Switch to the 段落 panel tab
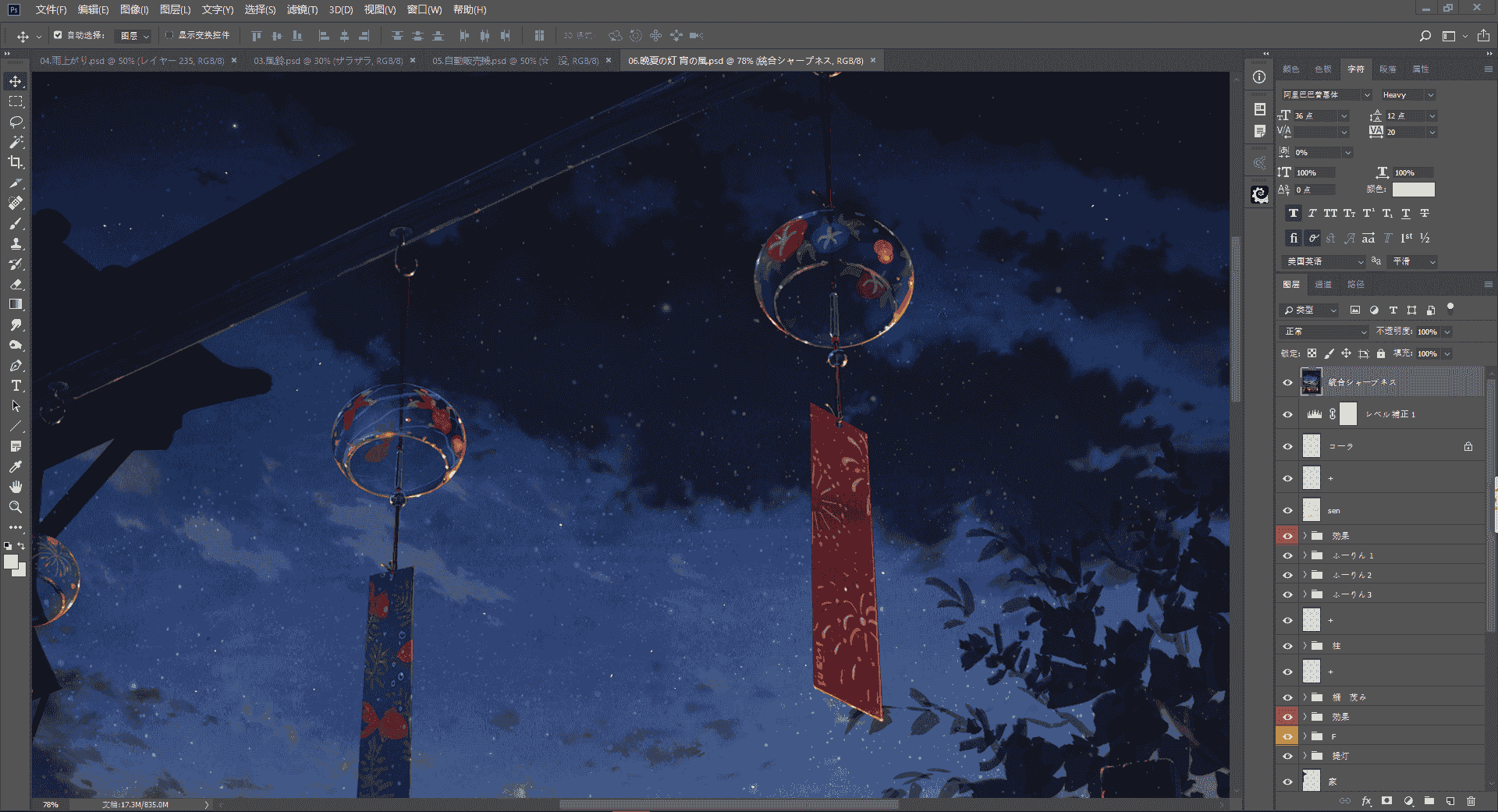Viewport: 1498px width, 812px height. [x=1387, y=69]
